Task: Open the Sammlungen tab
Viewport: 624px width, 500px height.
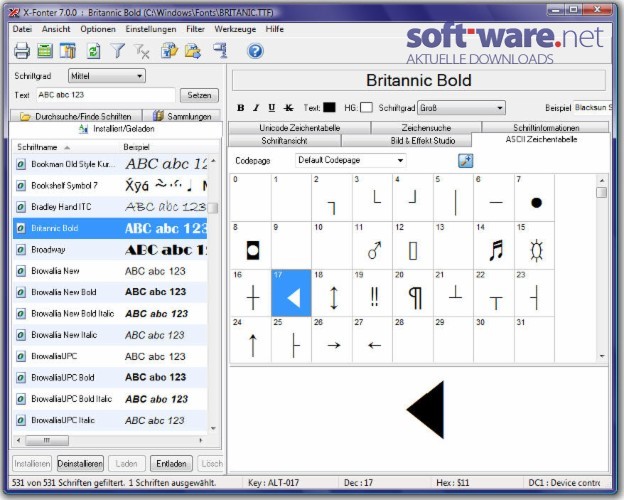Action: tap(182, 116)
